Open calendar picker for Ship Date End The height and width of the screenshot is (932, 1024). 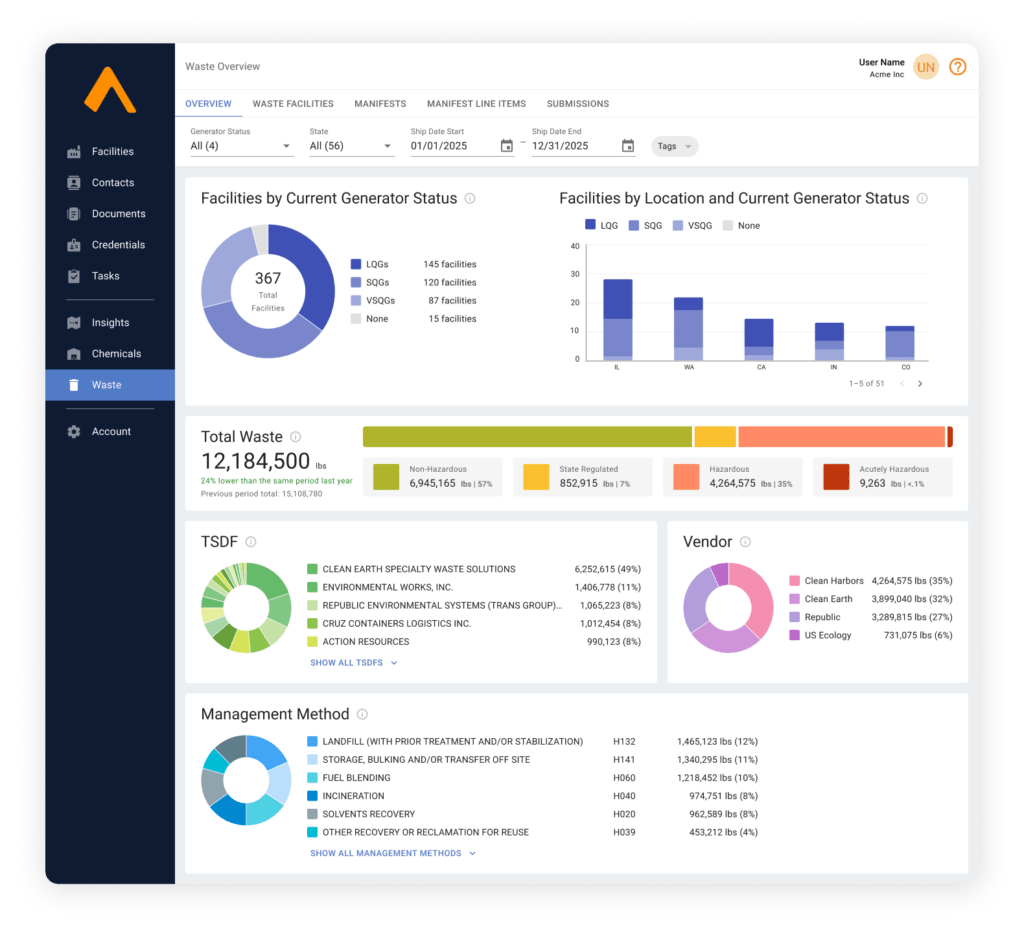628,146
